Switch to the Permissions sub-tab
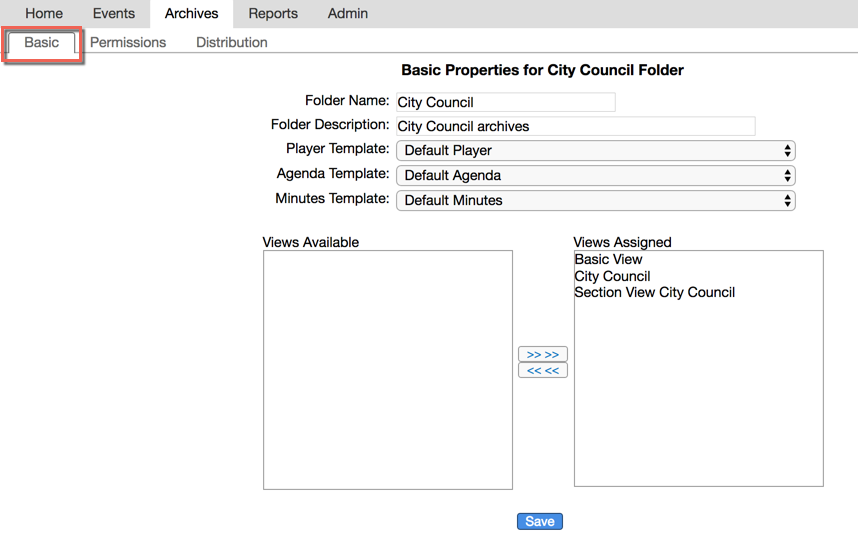Screen dimensions: 858x552 [x=128, y=43]
